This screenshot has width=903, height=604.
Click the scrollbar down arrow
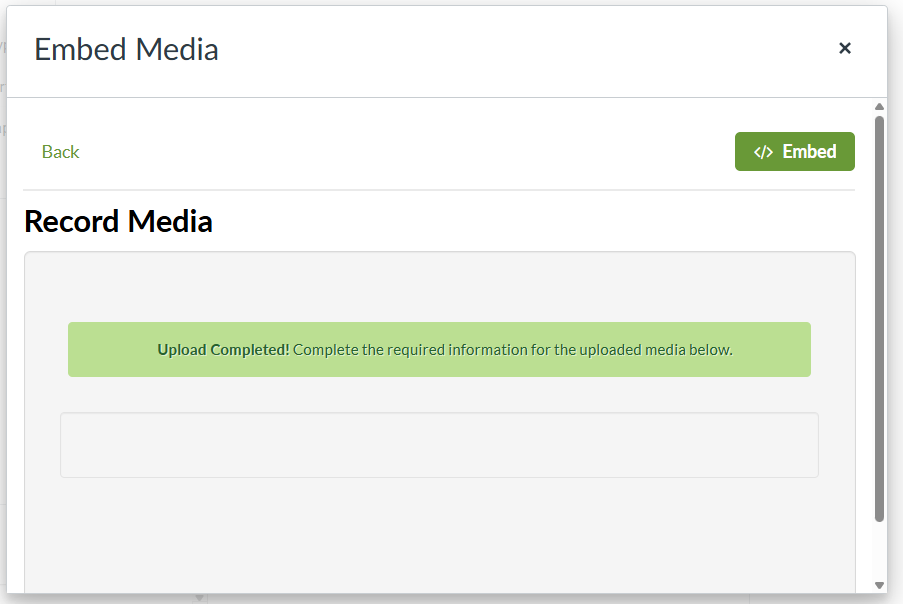(x=879, y=585)
